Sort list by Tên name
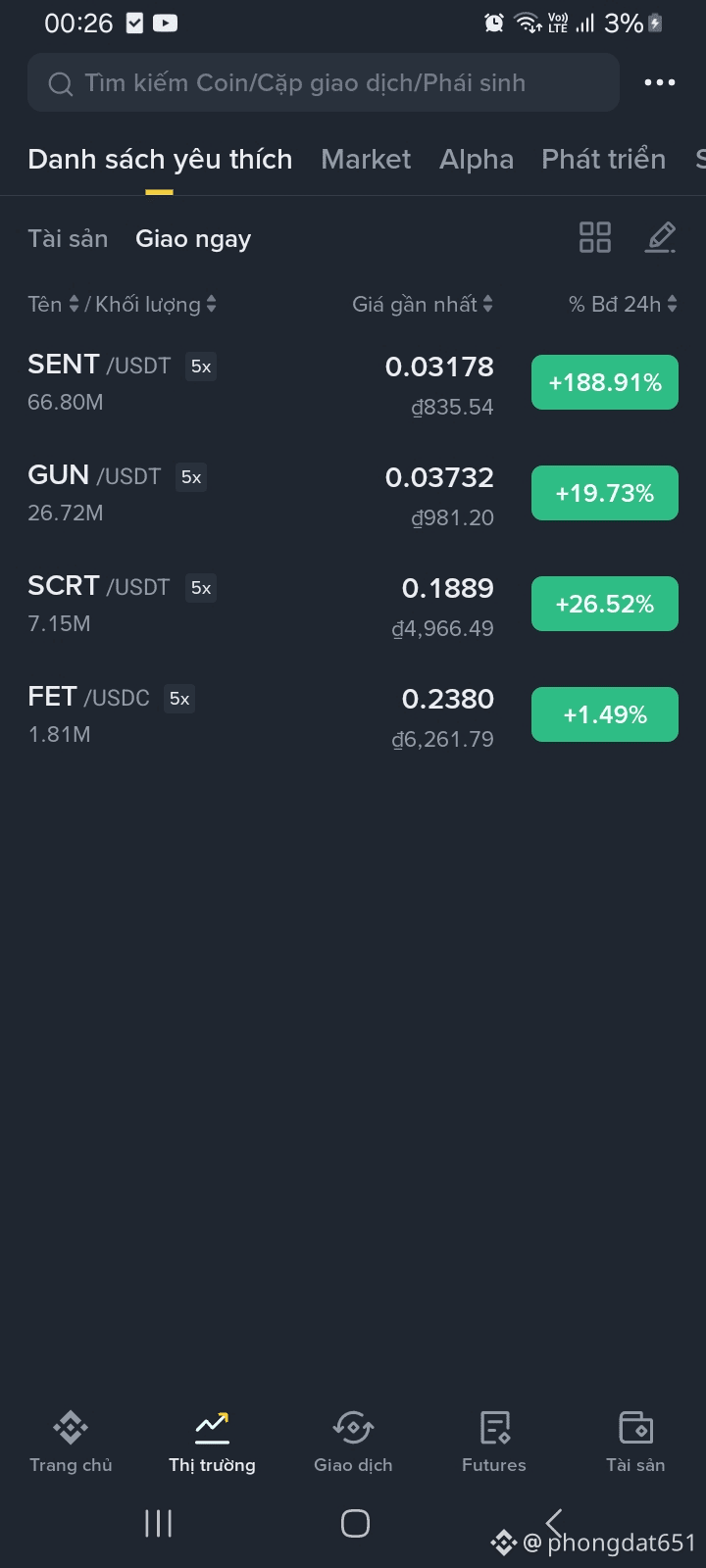Image resolution: width=706 pixels, height=1568 pixels. pos(53,305)
